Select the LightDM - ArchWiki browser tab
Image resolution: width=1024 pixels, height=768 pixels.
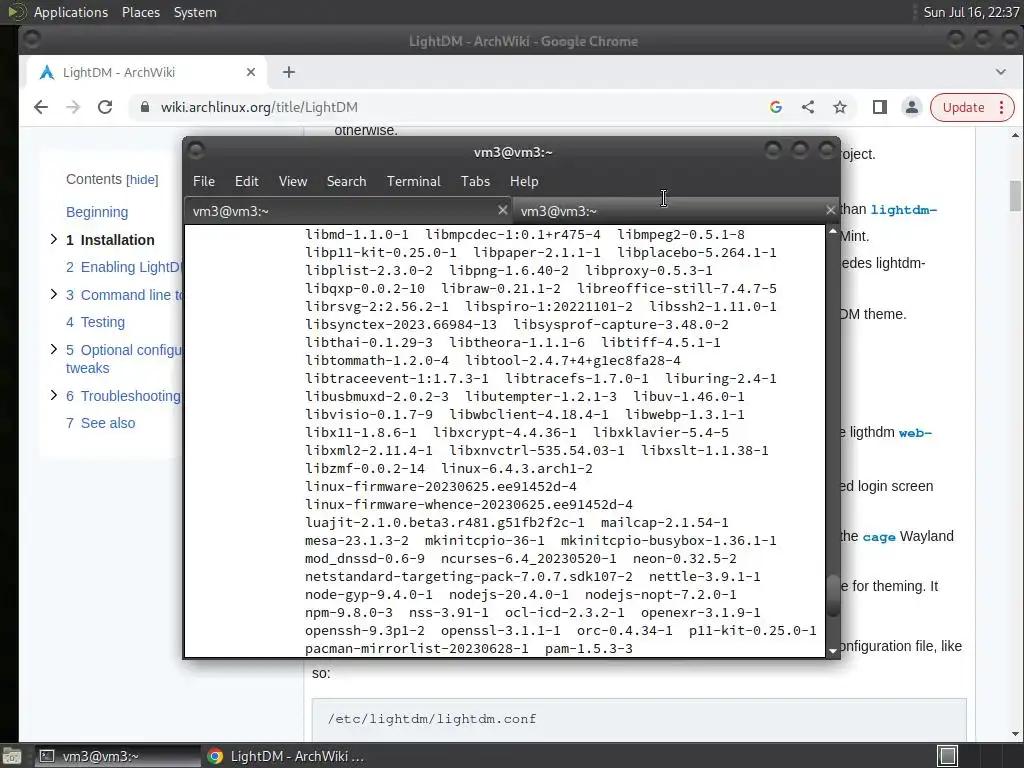click(147, 72)
